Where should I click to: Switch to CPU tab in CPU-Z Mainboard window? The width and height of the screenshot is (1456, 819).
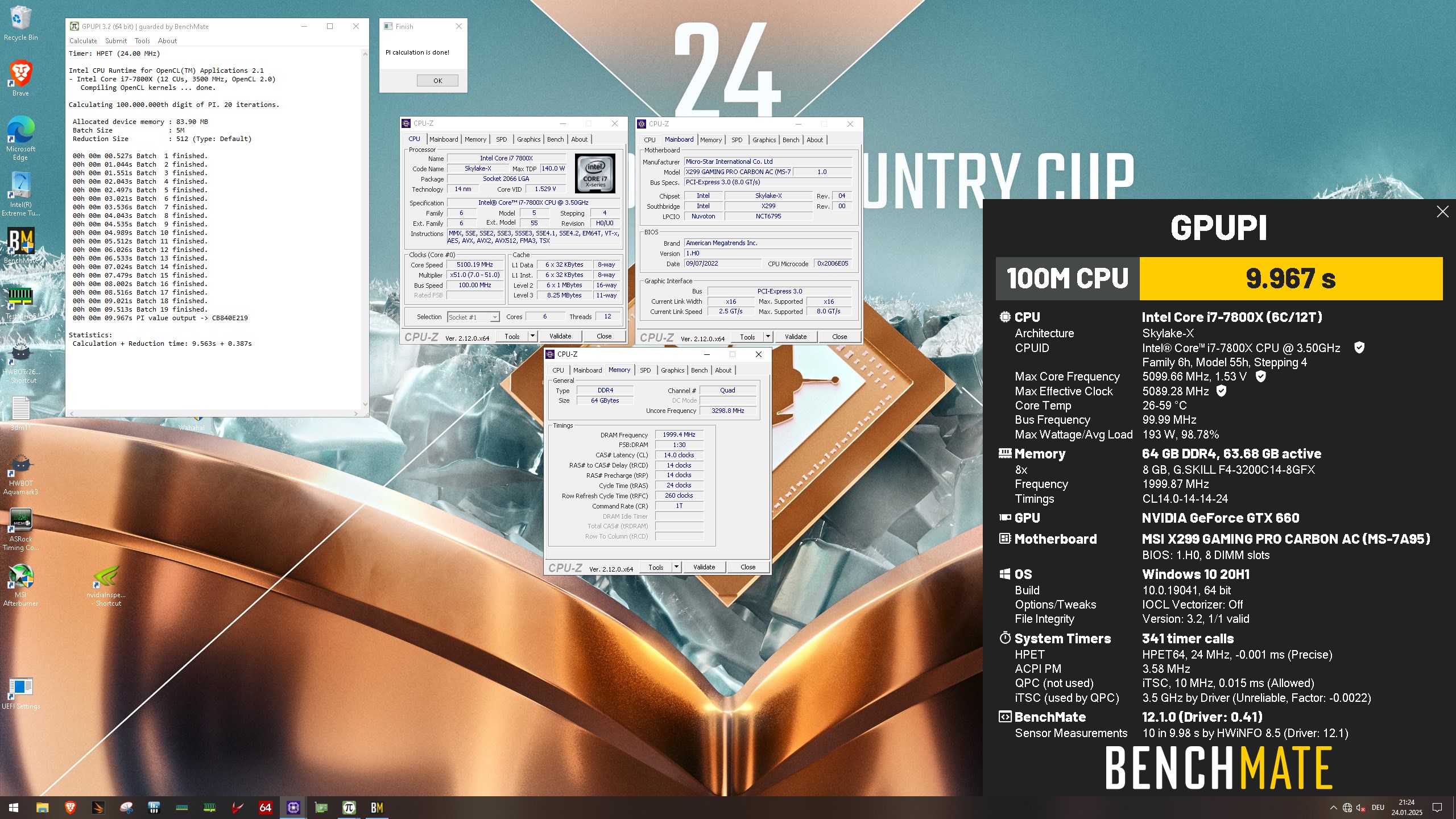click(x=650, y=140)
